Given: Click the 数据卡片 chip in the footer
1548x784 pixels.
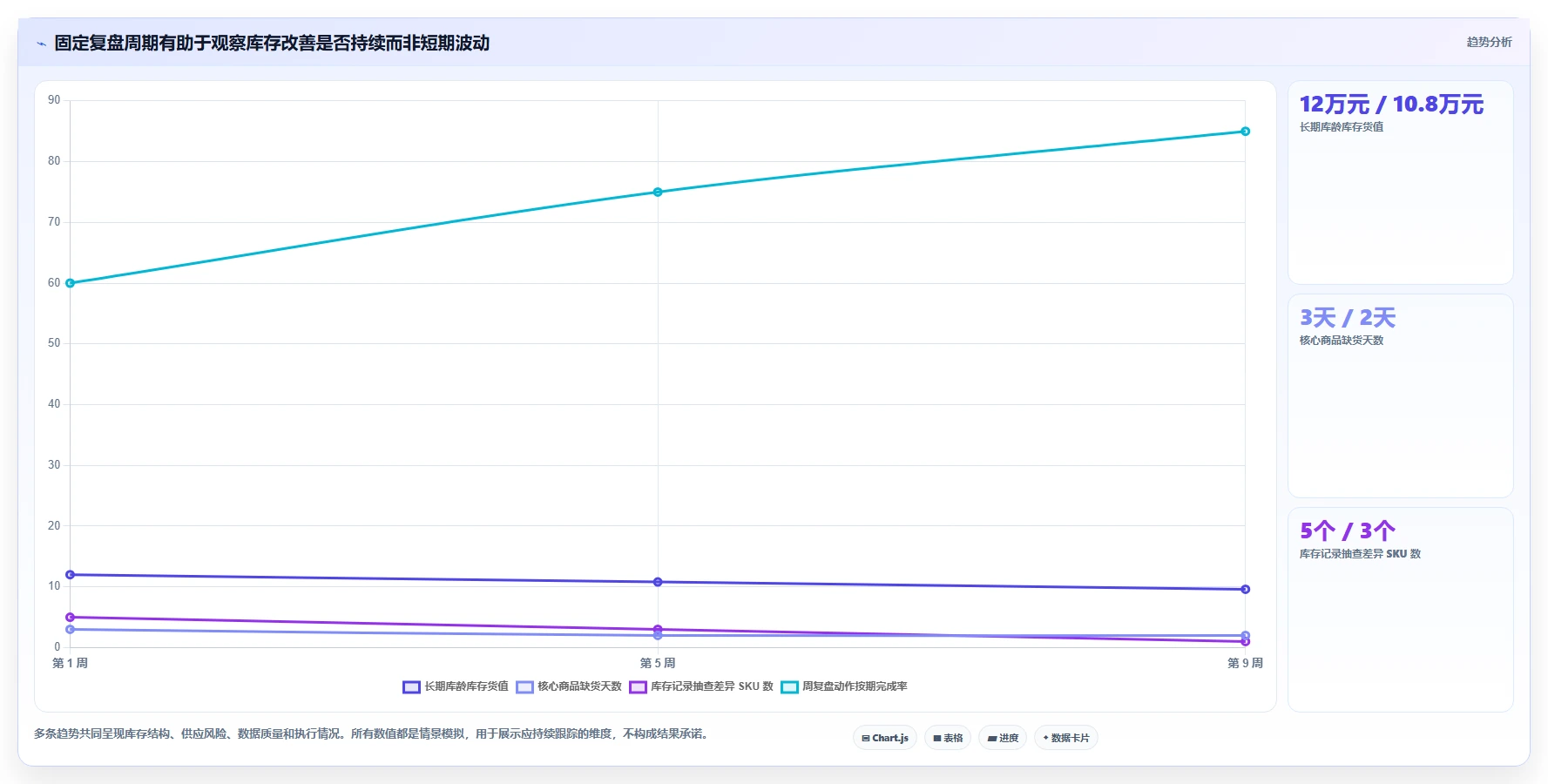Looking at the screenshot, I should (x=1066, y=738).
